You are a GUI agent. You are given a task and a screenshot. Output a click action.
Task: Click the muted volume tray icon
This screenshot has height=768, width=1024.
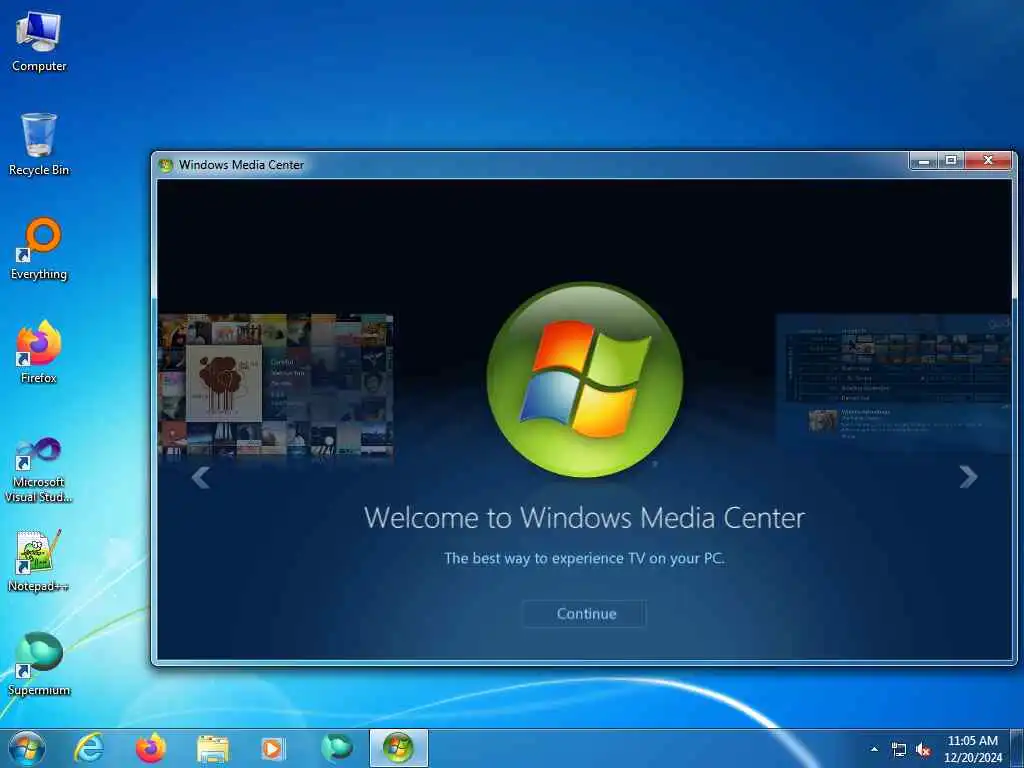click(x=923, y=750)
